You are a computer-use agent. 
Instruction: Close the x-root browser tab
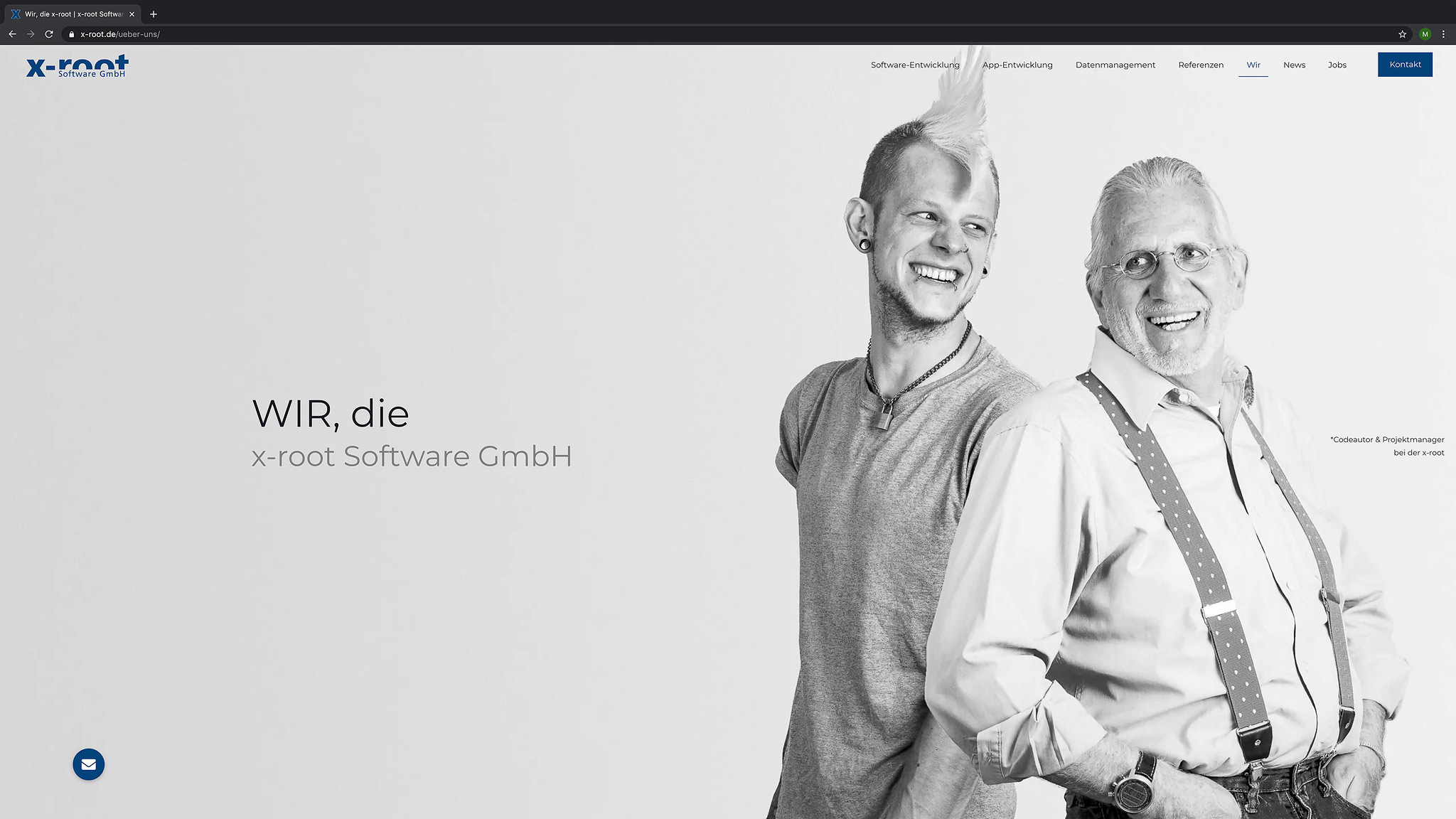point(132,14)
